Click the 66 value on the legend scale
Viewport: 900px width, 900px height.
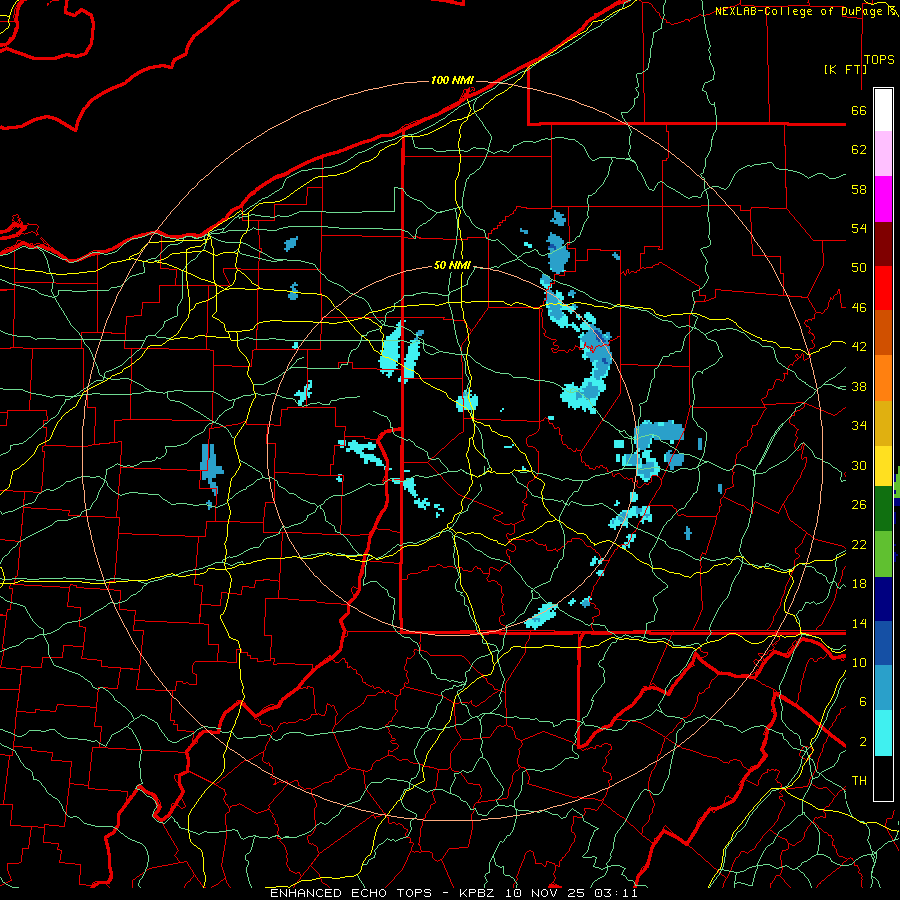coord(859,110)
